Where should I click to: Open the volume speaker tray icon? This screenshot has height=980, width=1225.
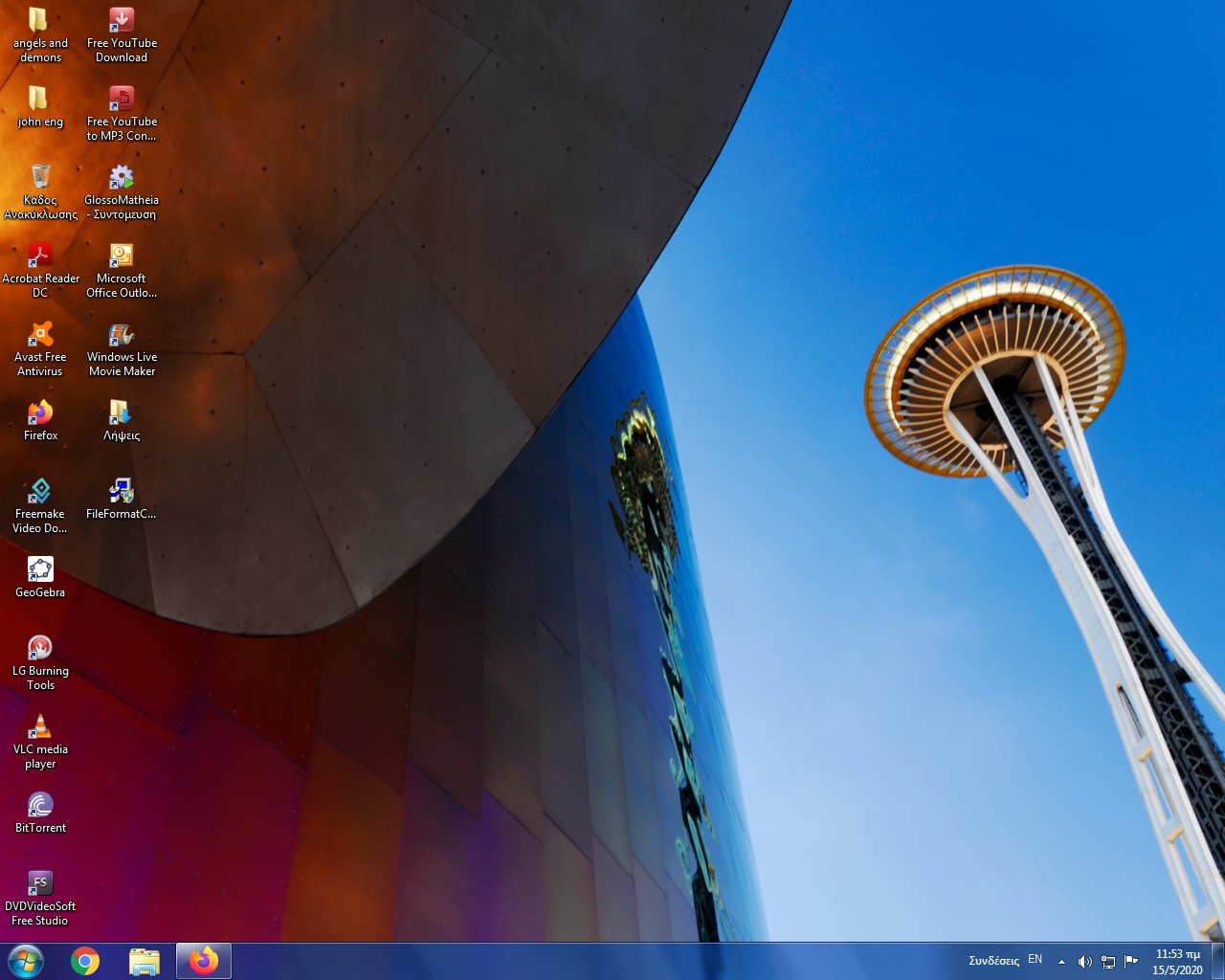[x=1084, y=962]
